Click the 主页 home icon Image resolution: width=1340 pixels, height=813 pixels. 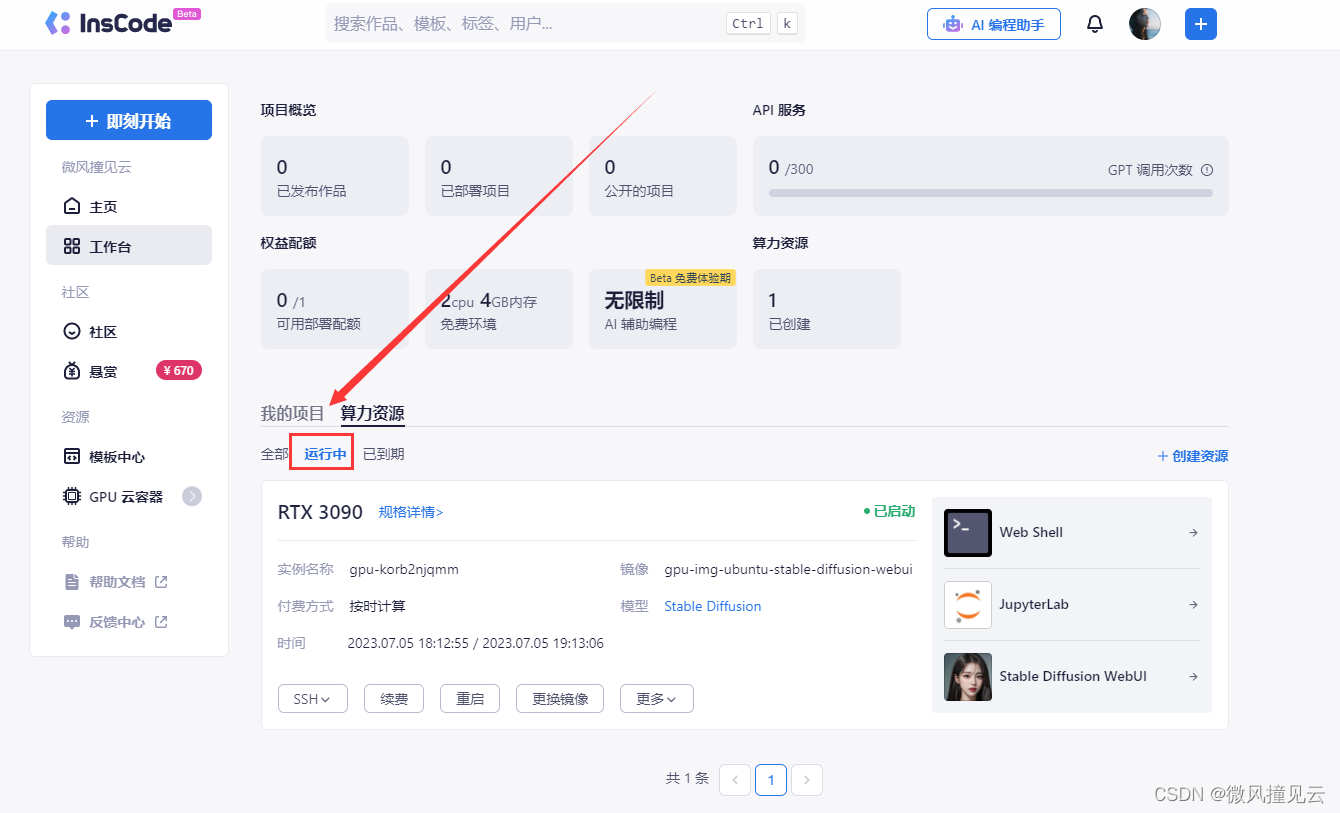[71, 206]
